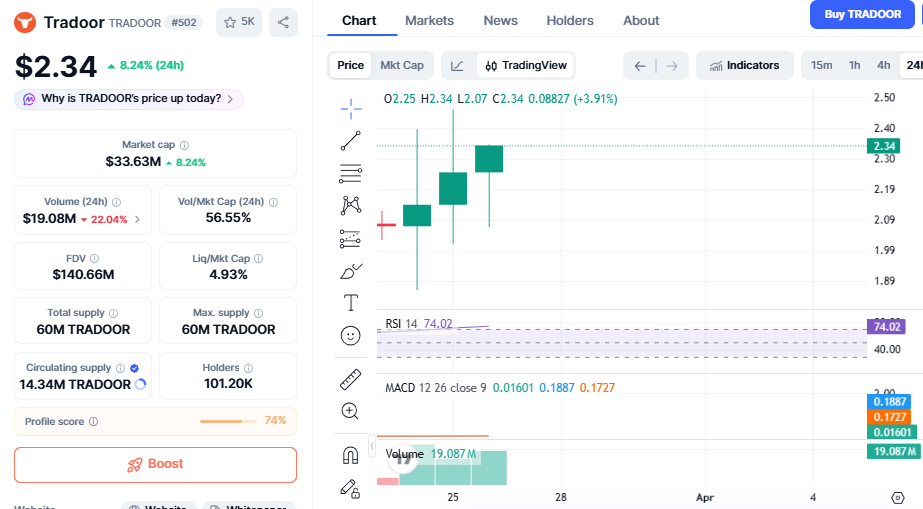Expand Volume (24h) details chevron
923x509 pixels.
[137, 219]
